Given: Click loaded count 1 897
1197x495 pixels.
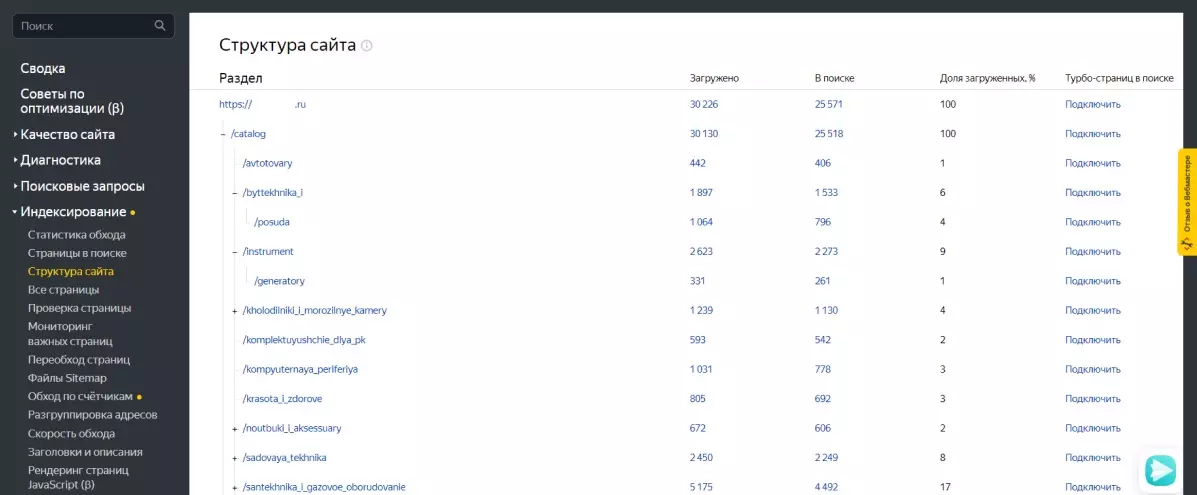Looking at the screenshot, I should click(x=702, y=193).
